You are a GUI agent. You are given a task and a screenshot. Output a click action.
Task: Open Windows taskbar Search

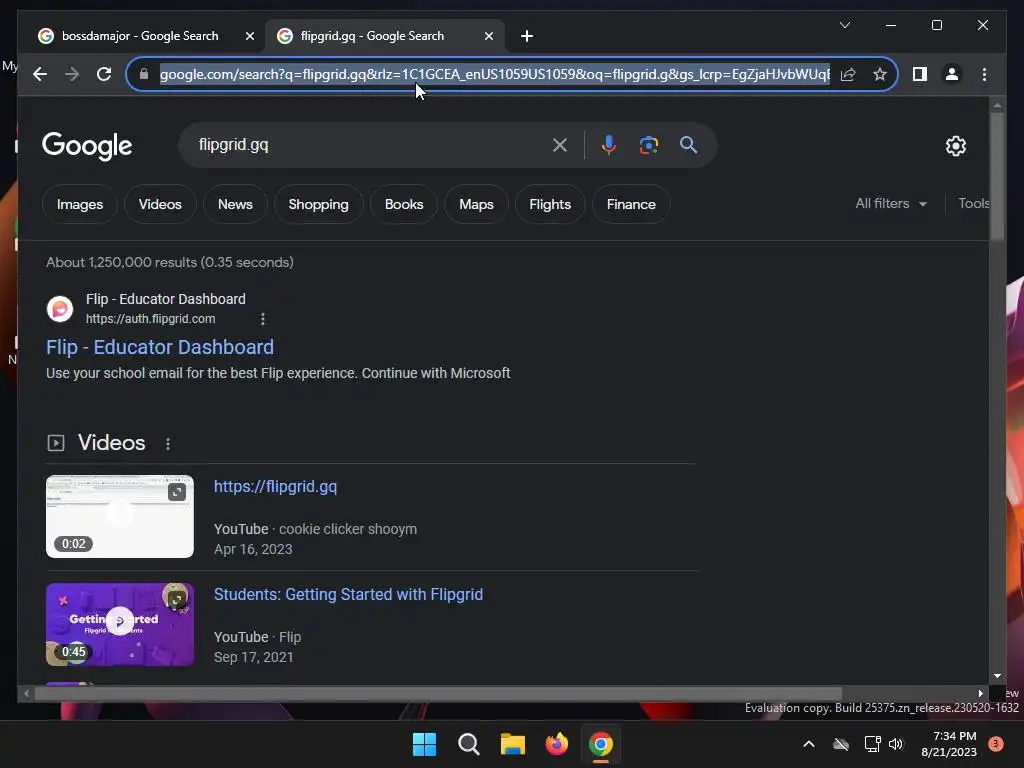[469, 744]
